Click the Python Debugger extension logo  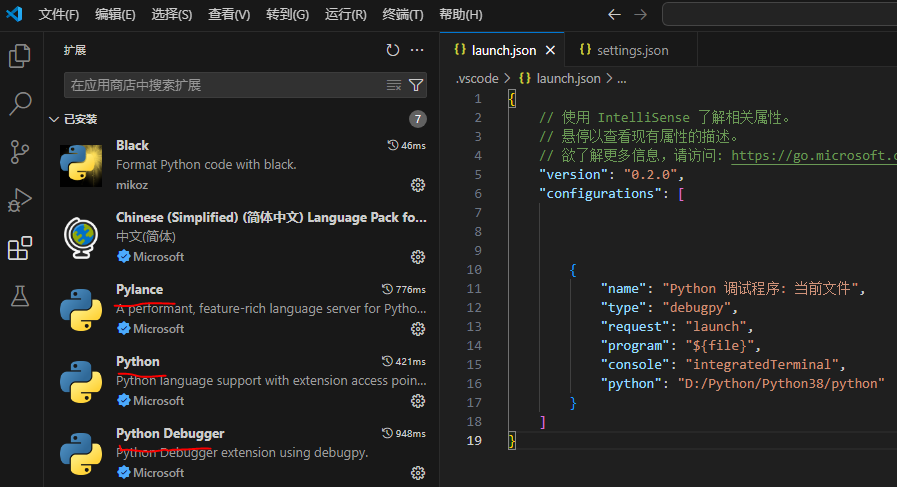pyautogui.click(x=81, y=454)
